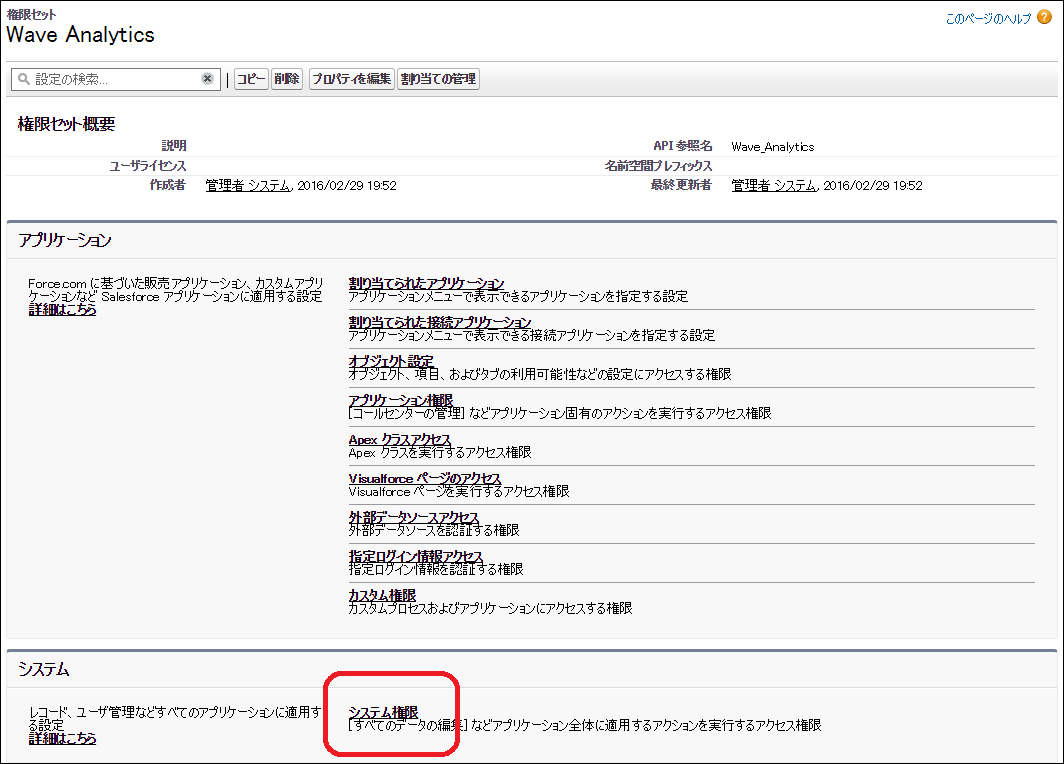Click the 名前空間プレフィックス field label
The image size is (1064, 764).
point(658,166)
